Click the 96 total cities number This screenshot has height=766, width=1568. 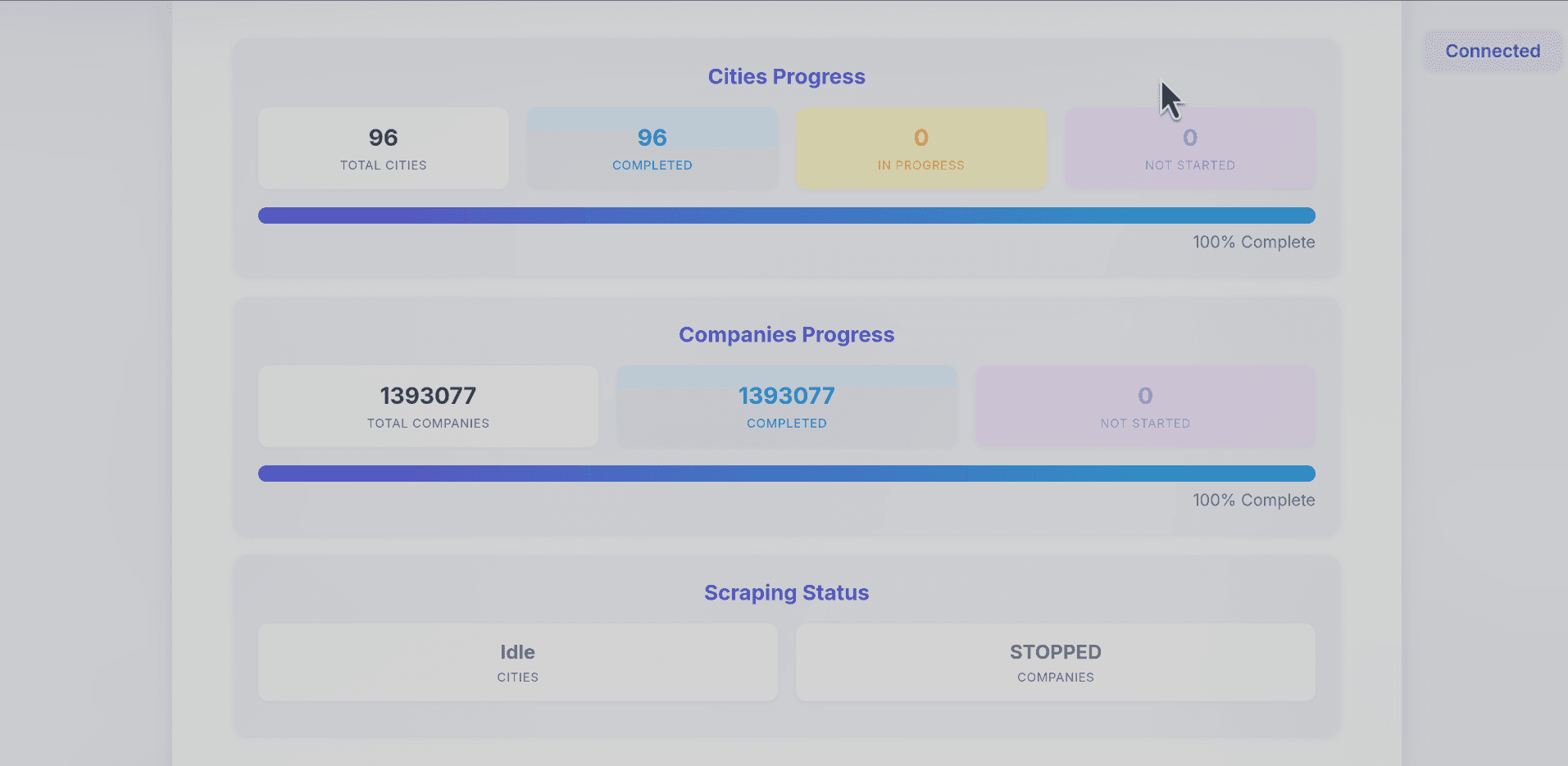[382, 138]
